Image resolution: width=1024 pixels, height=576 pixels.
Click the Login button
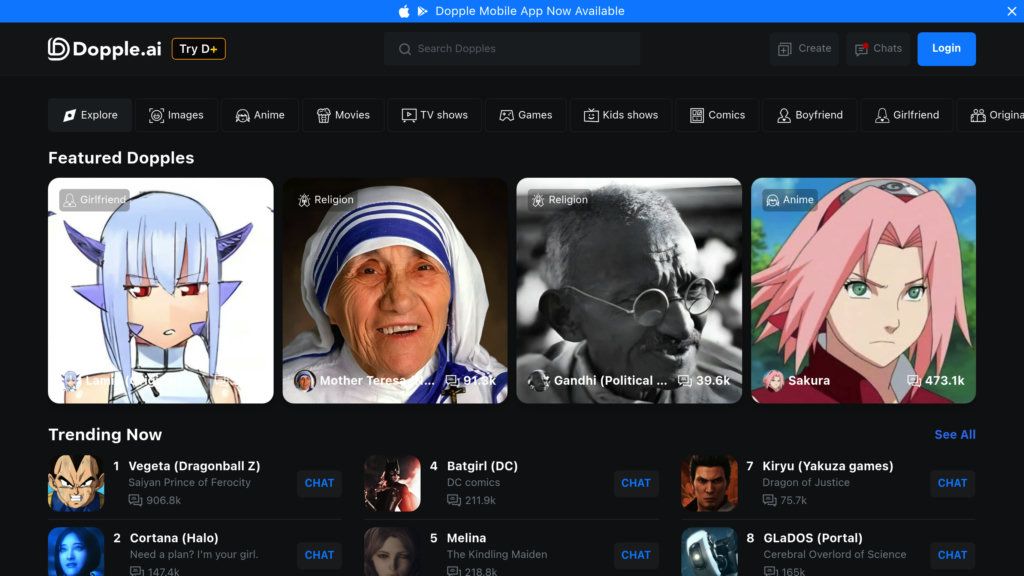(946, 48)
